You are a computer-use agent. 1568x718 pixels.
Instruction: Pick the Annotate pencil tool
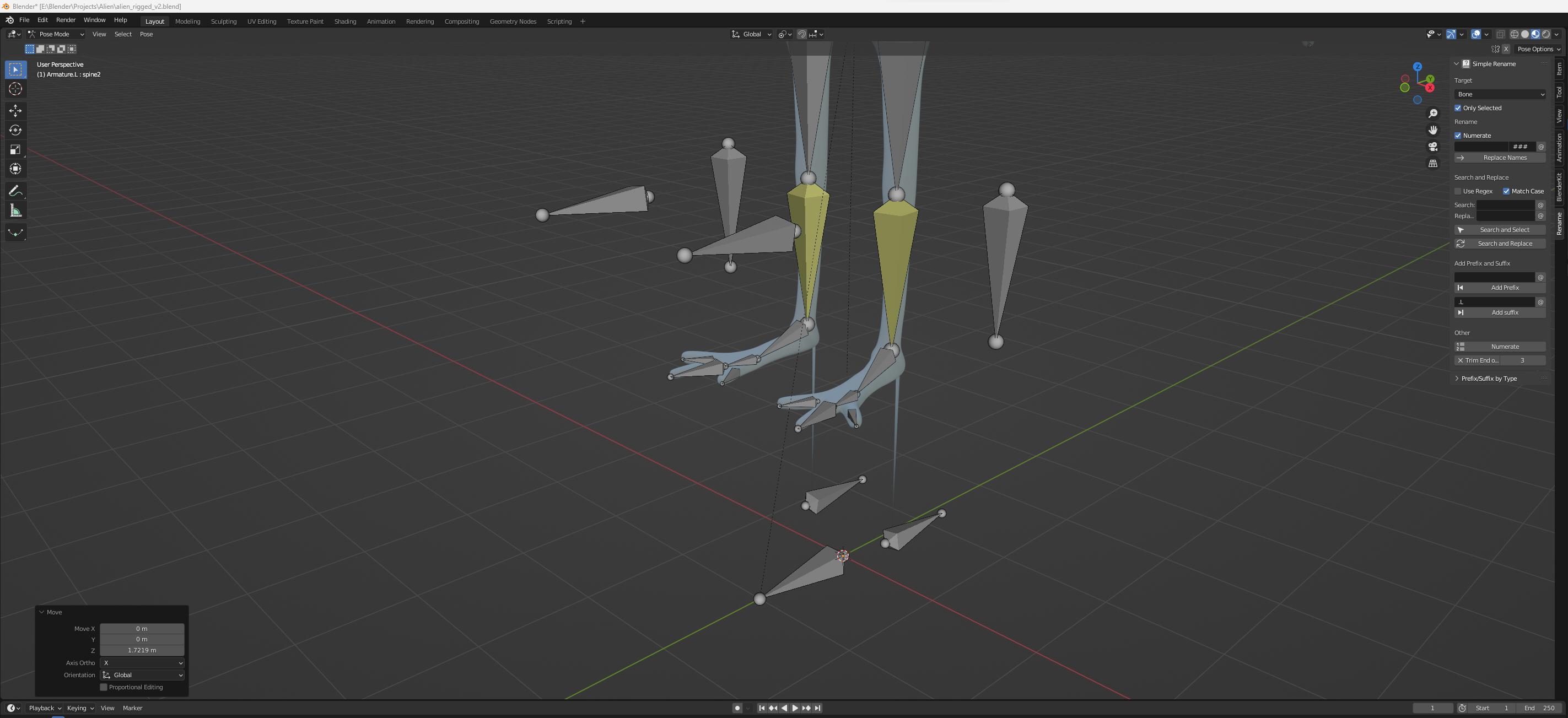pyautogui.click(x=16, y=191)
